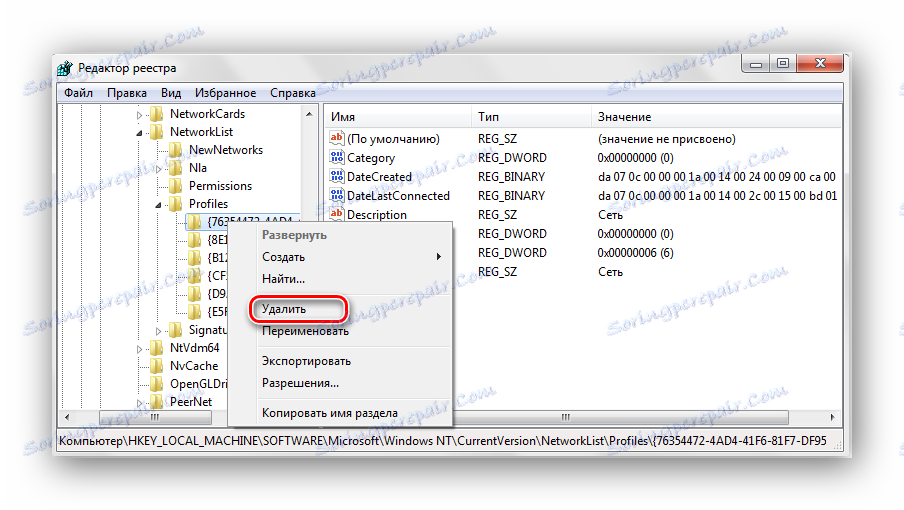Select the DateLastConnected value name
Screen dimensions: 904x510
(398, 196)
